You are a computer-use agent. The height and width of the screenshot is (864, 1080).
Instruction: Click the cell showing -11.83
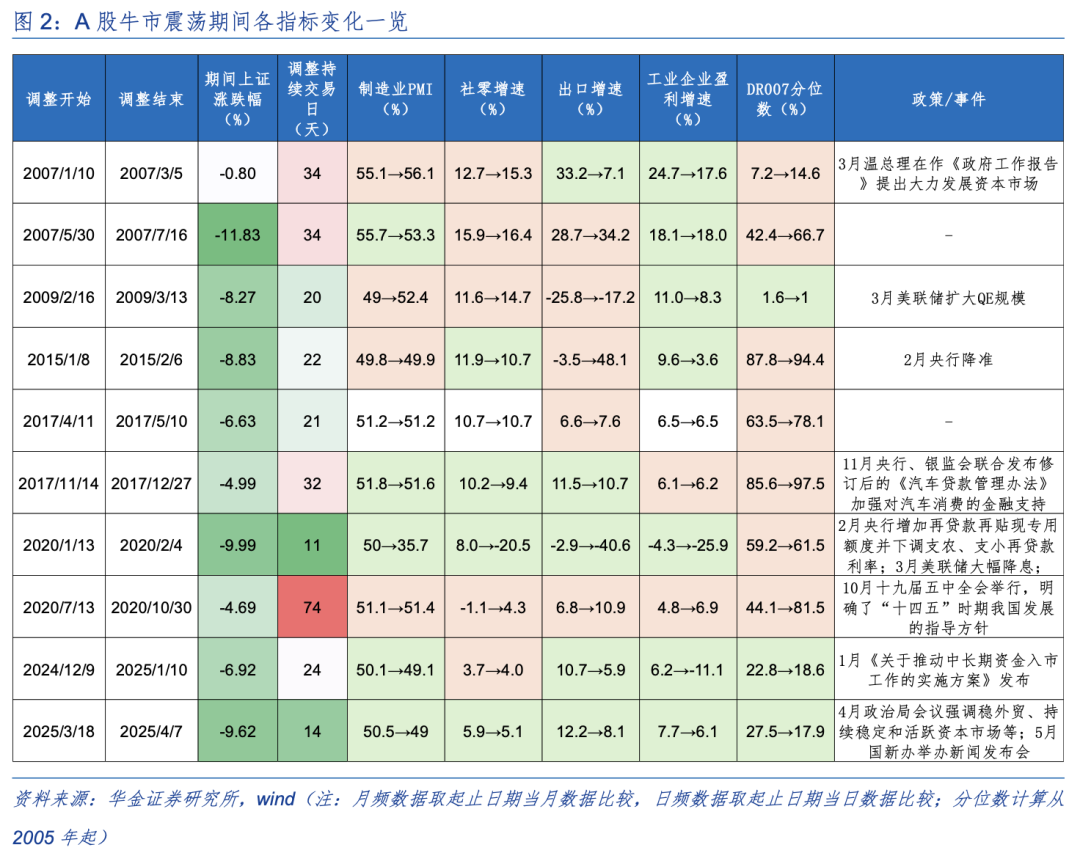238,235
